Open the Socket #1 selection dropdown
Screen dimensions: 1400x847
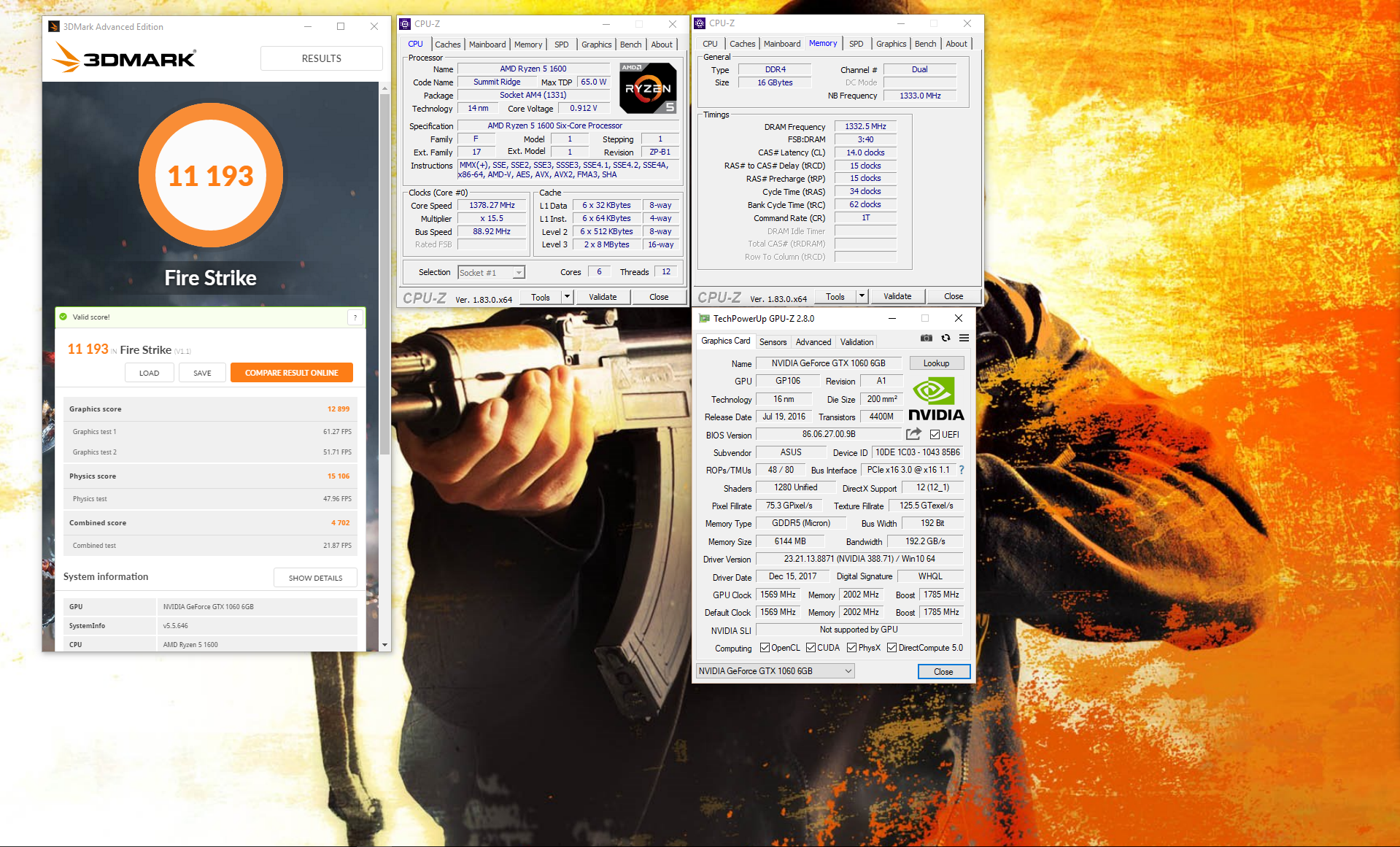coord(491,273)
